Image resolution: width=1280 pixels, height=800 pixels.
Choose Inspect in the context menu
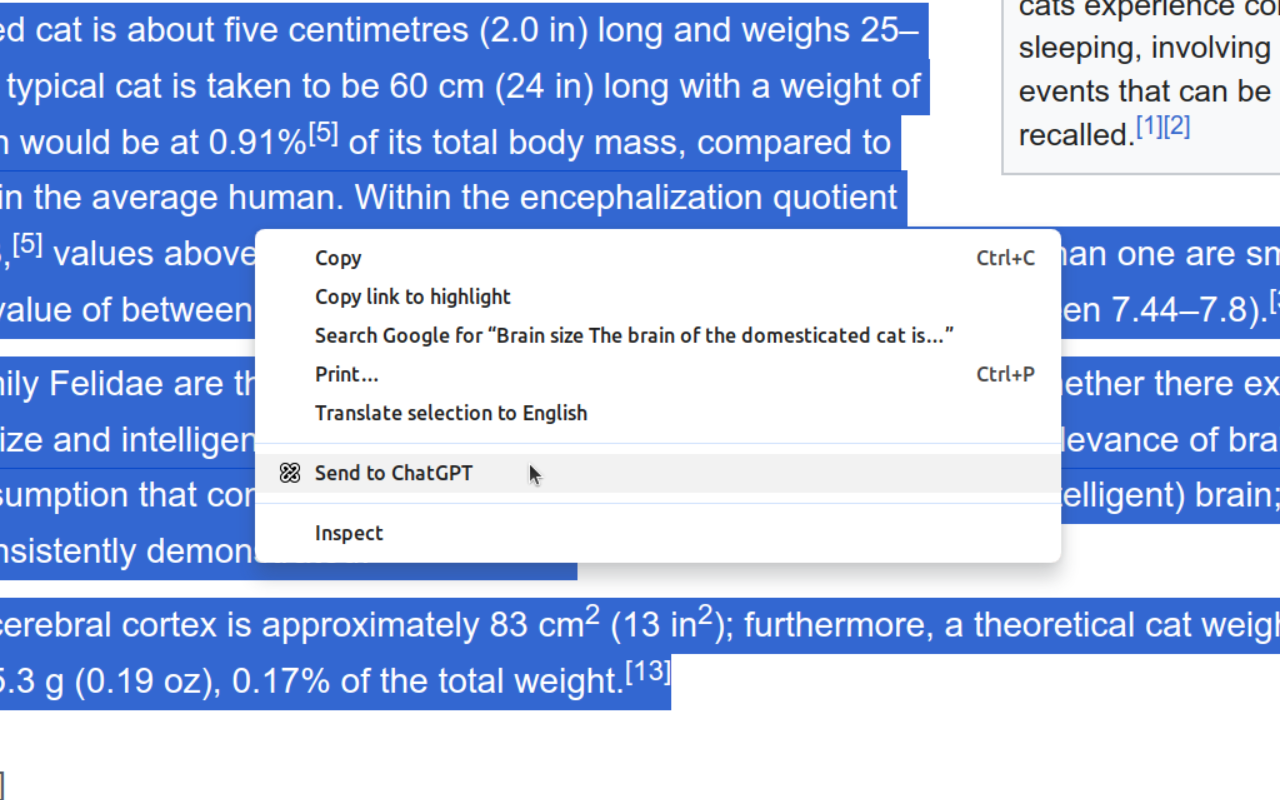[348, 533]
